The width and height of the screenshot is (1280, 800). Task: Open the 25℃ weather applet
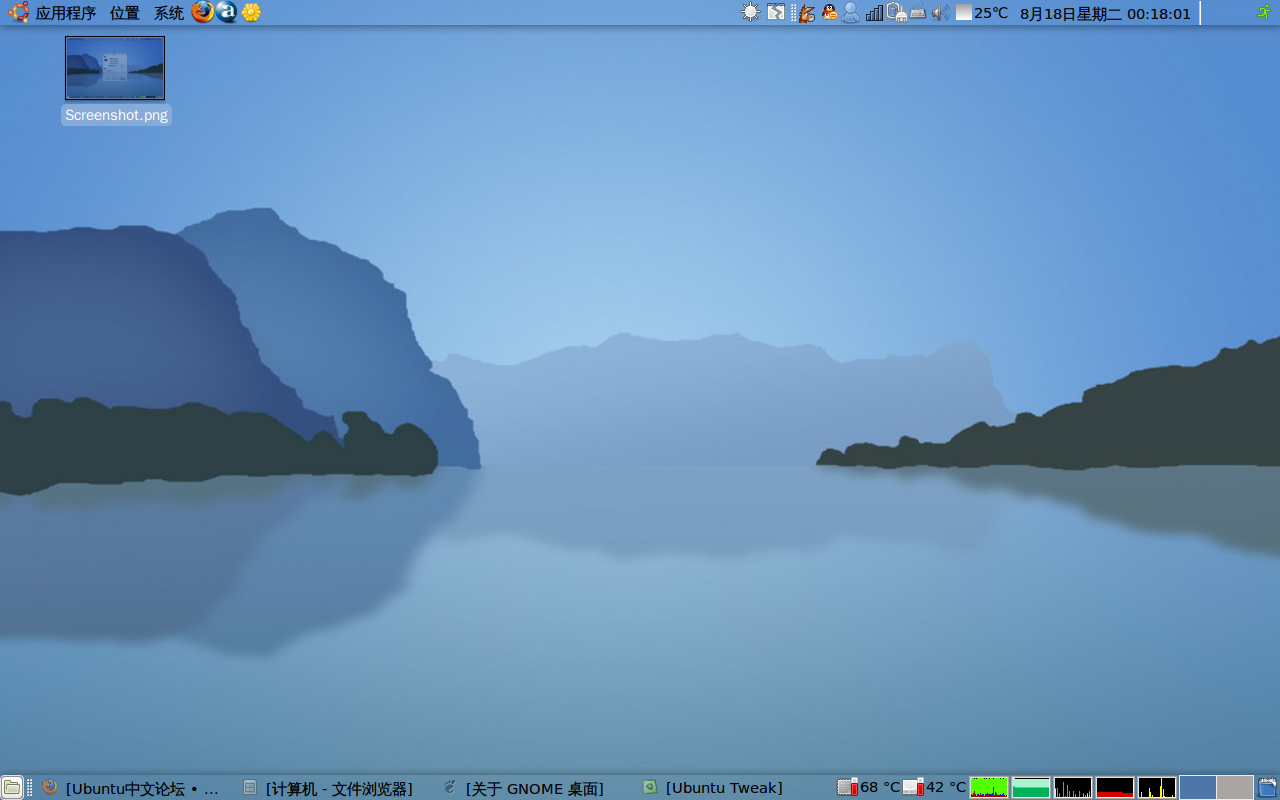click(x=982, y=13)
